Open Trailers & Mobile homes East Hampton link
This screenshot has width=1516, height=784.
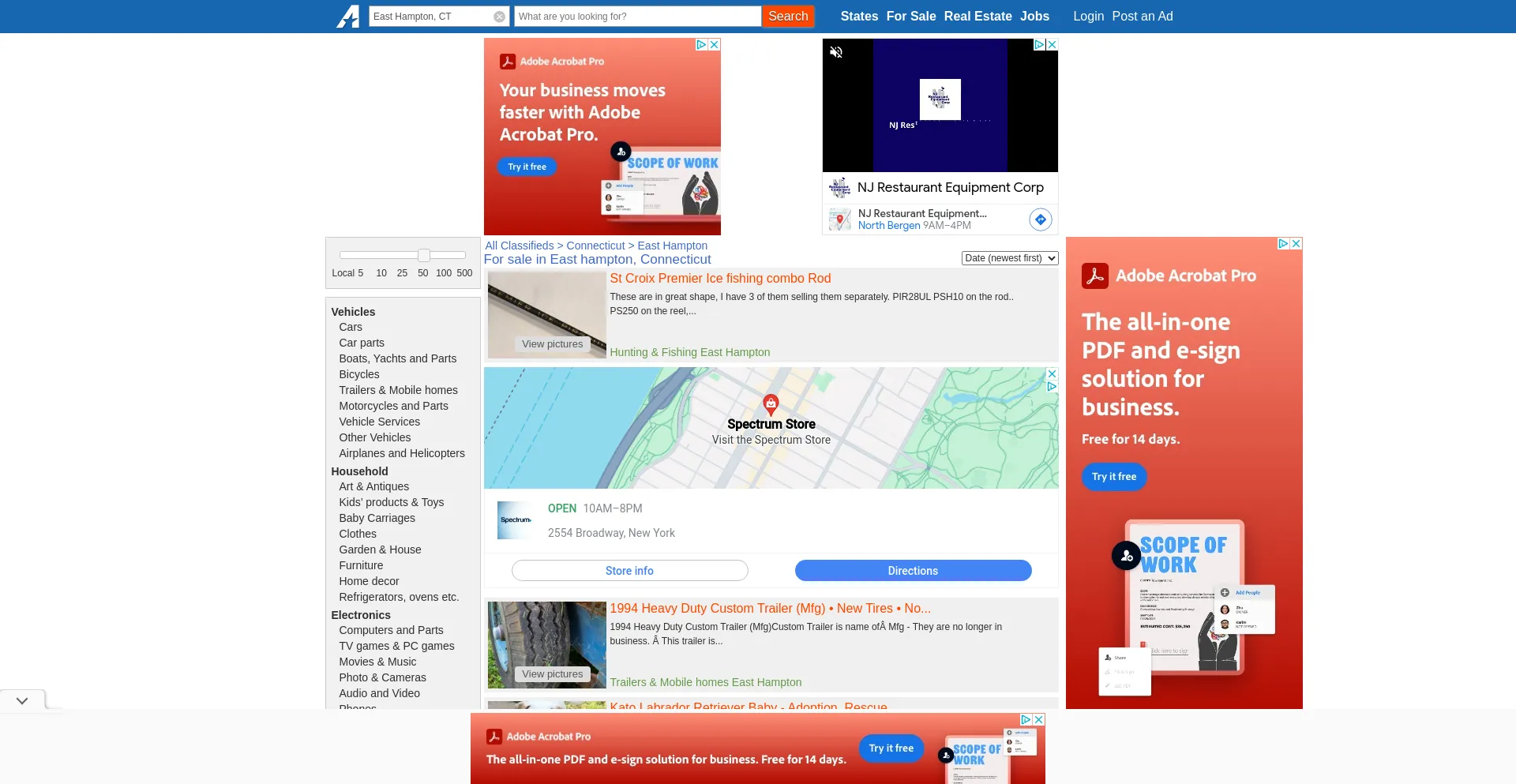coord(705,682)
